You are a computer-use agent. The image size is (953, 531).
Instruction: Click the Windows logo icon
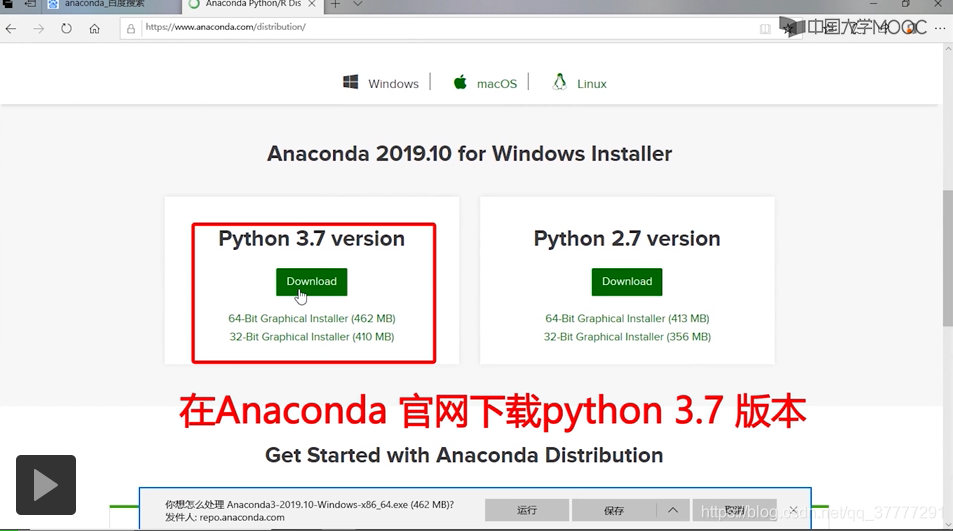[x=351, y=83]
